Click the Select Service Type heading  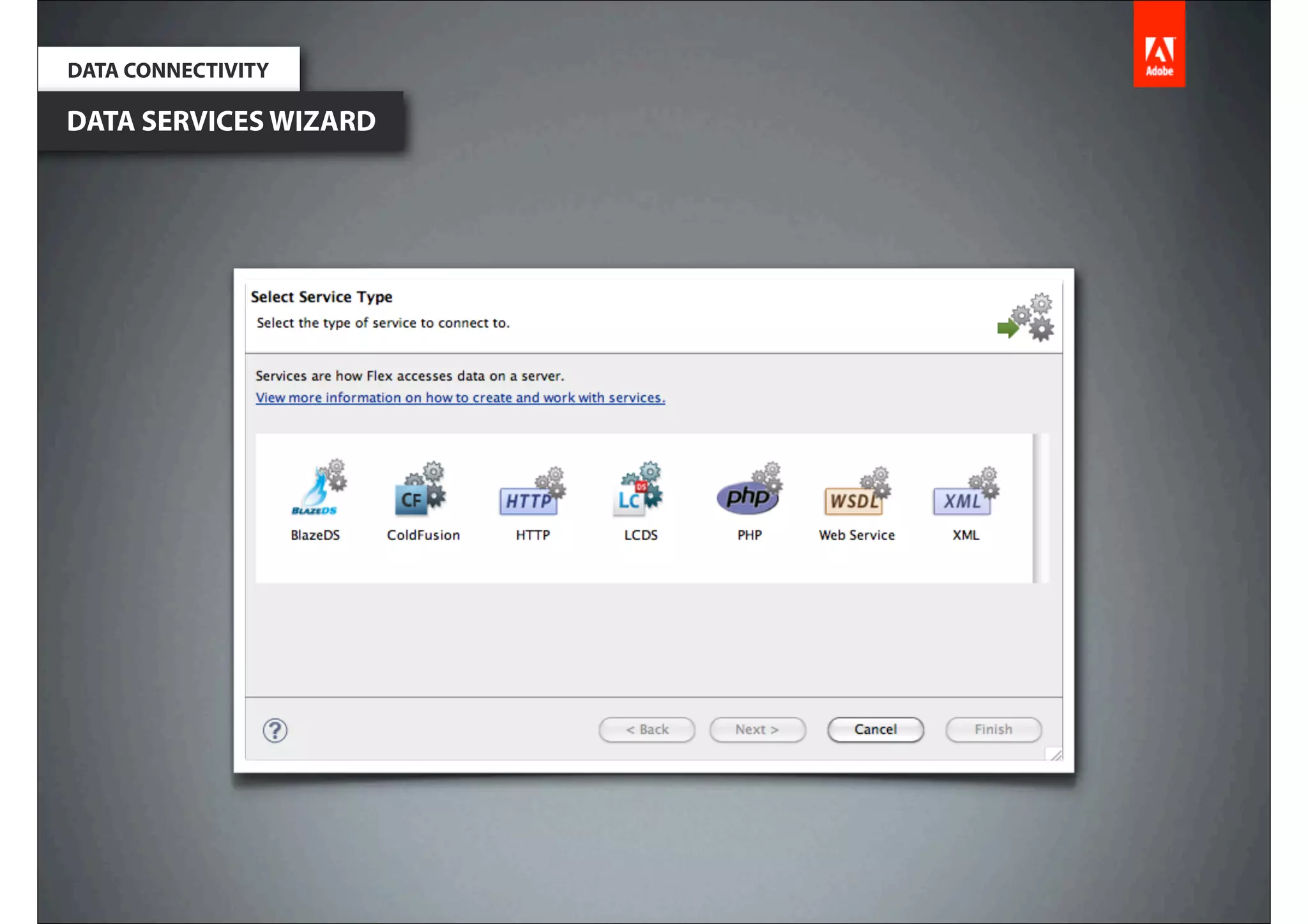pyautogui.click(x=321, y=297)
